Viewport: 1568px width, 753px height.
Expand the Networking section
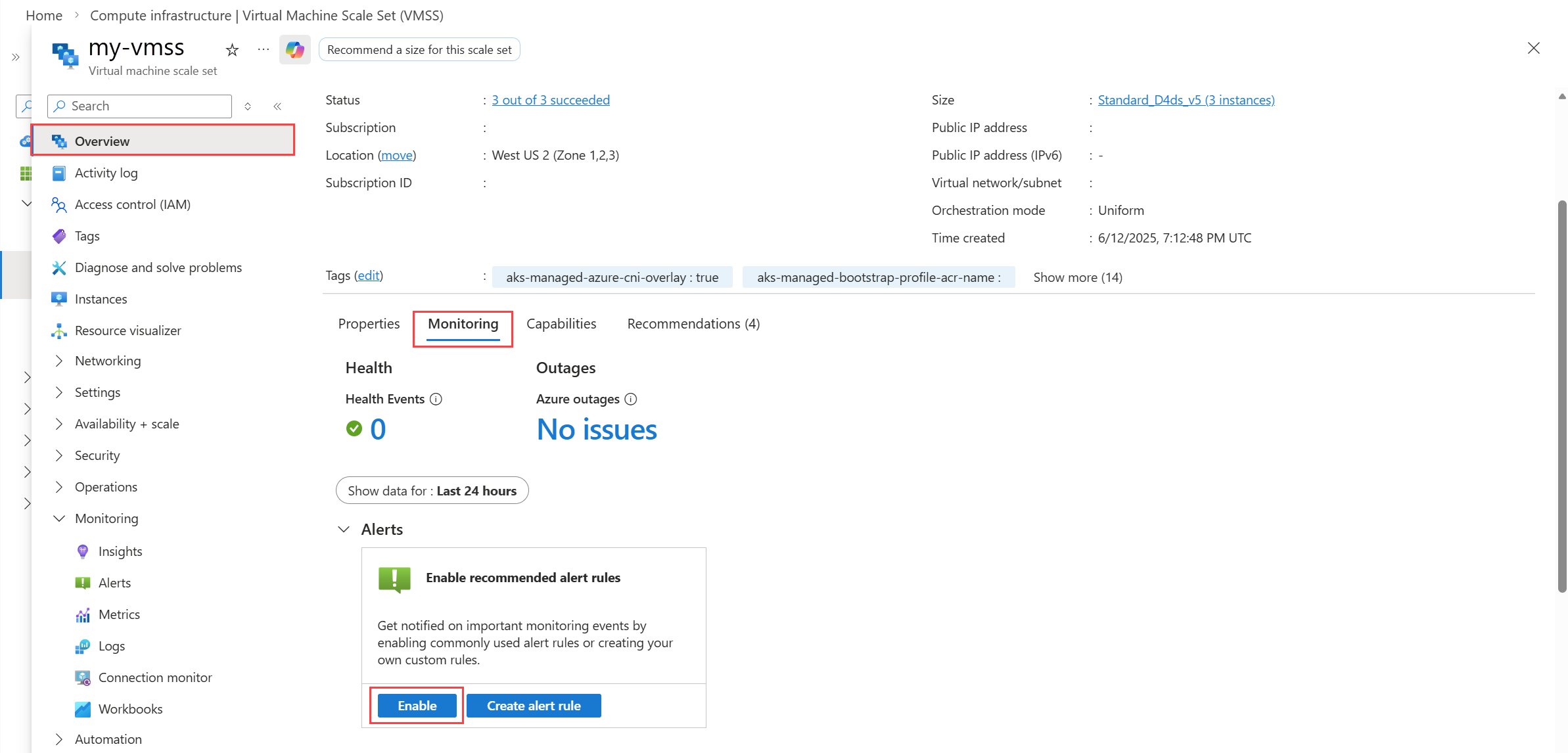59,361
